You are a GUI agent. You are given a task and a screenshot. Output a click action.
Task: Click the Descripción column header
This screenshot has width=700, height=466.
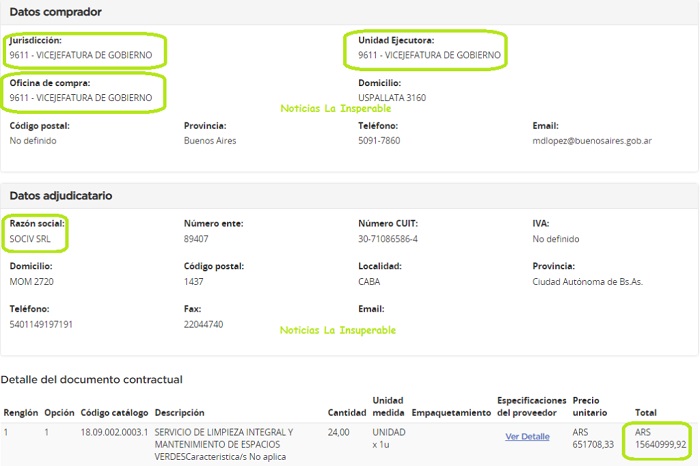point(181,412)
